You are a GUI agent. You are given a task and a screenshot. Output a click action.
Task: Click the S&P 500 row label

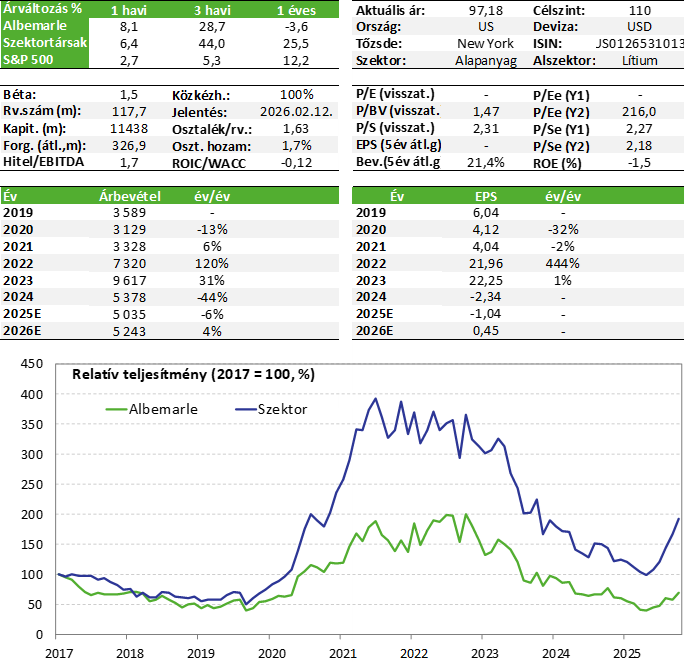coord(28,60)
